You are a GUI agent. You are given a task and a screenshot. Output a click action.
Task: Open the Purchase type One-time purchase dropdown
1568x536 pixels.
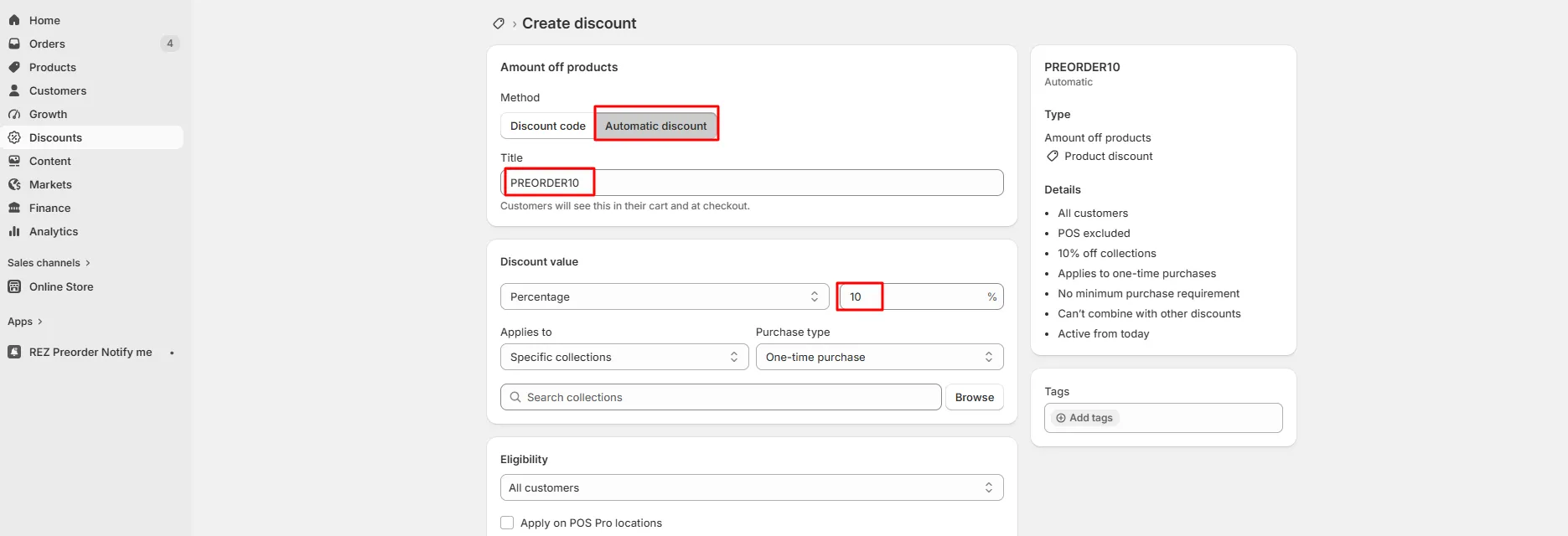point(880,357)
